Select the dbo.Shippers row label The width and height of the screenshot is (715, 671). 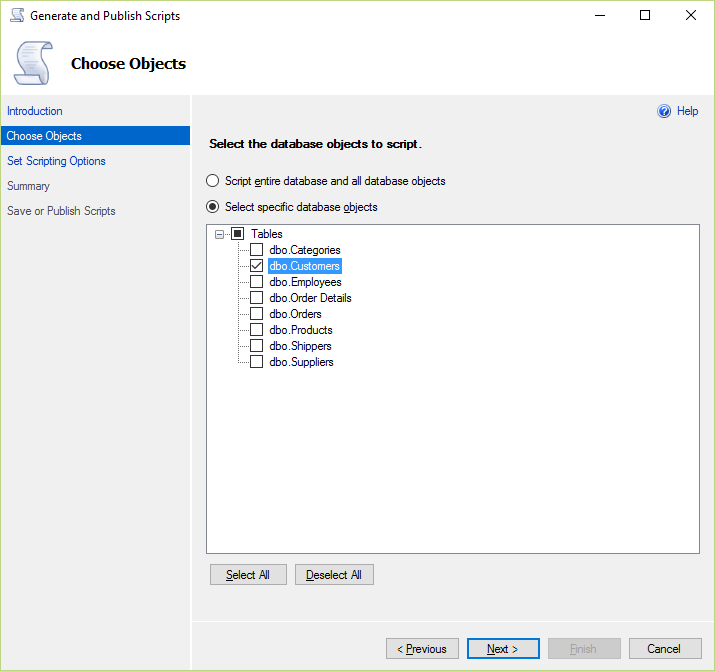coord(300,346)
